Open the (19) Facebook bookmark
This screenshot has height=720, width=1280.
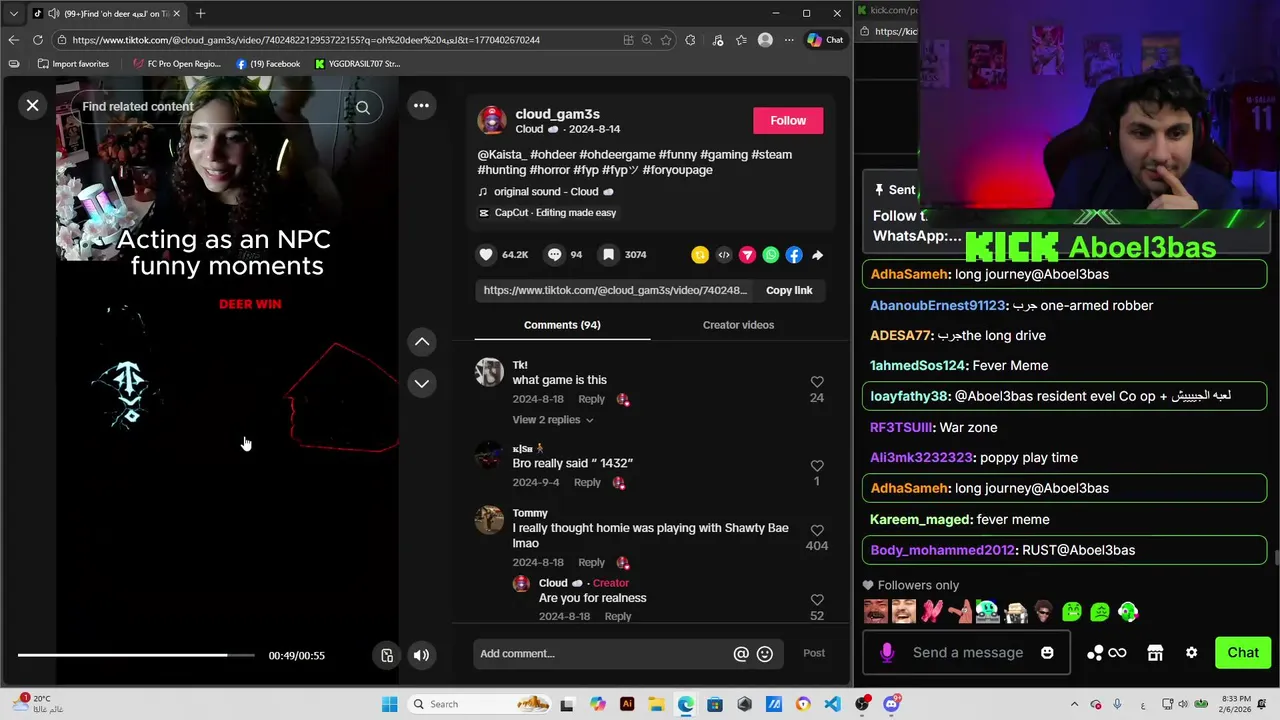coord(268,64)
